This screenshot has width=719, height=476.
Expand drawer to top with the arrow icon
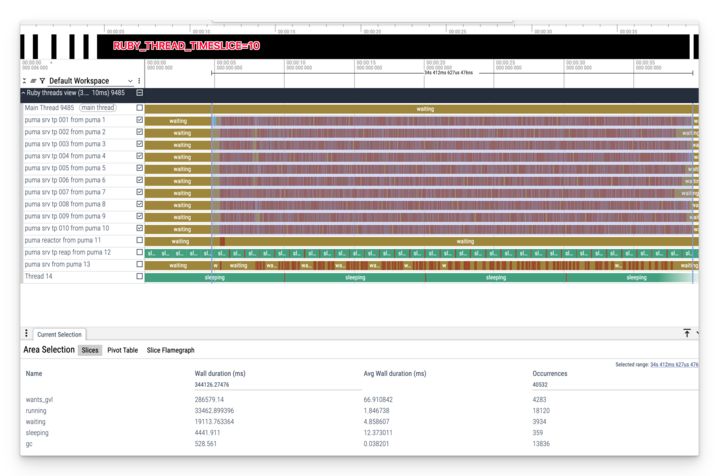point(686,333)
